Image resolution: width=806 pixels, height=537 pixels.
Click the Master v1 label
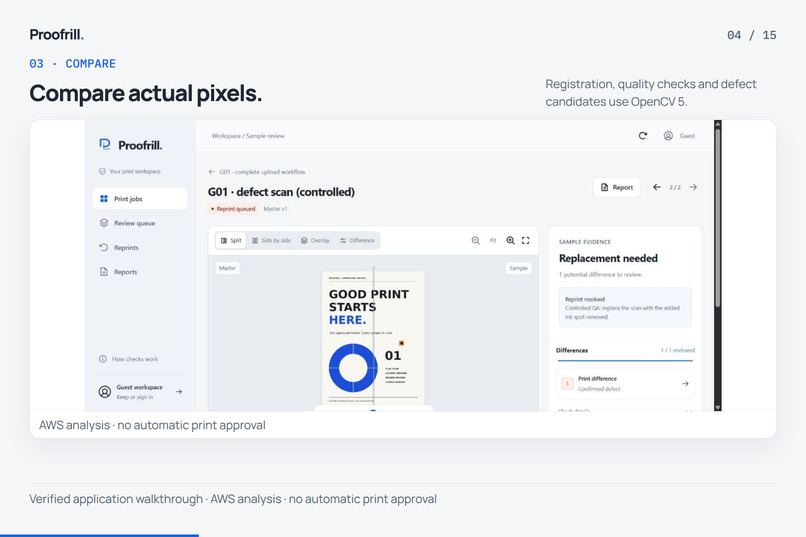tap(276, 209)
